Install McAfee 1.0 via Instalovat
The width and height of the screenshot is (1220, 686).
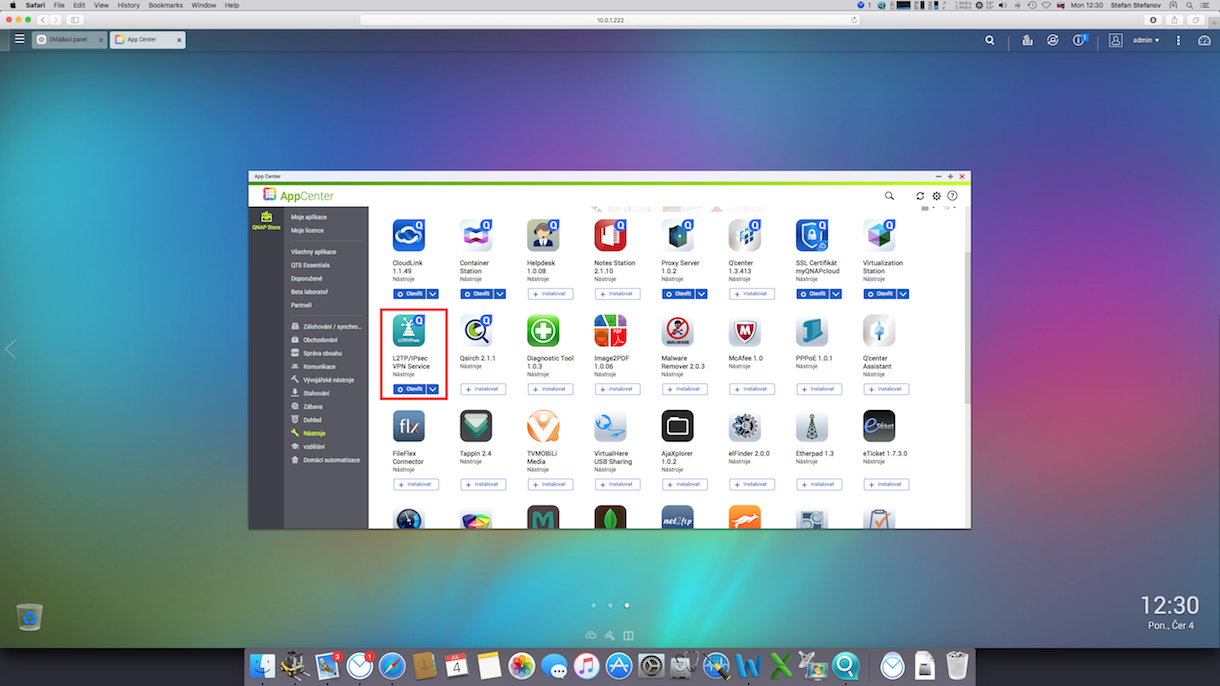pyautogui.click(x=751, y=389)
